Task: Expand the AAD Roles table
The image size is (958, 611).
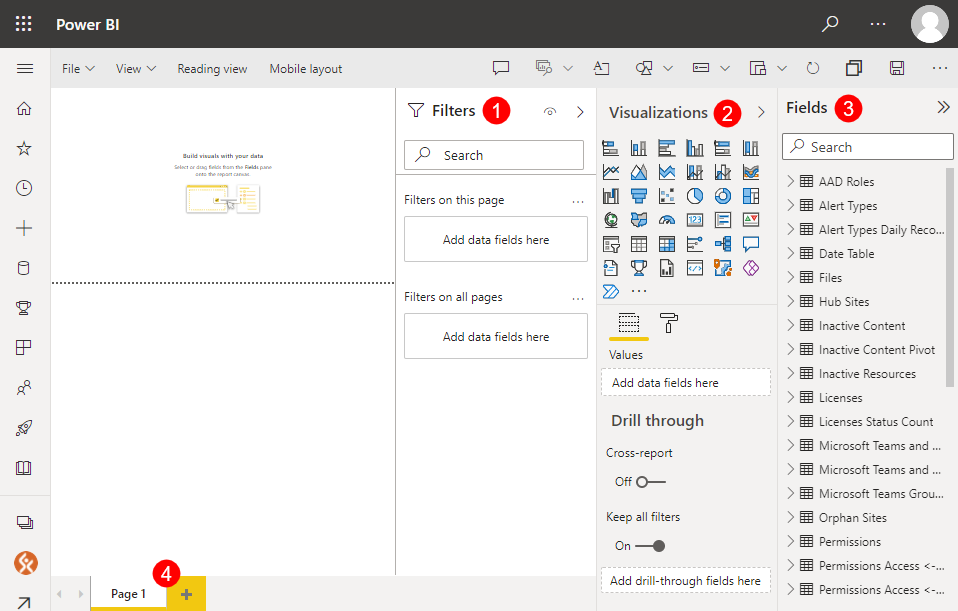Action: (x=791, y=181)
